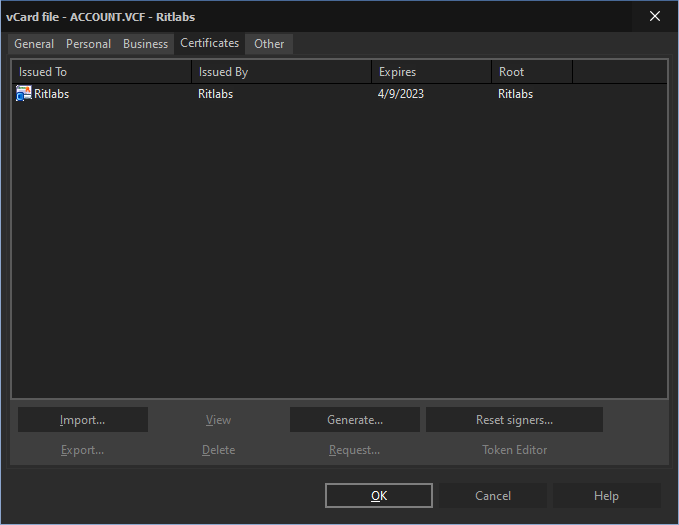Image resolution: width=679 pixels, height=525 pixels.
Task: Open Help for this dialog
Action: coord(607,496)
